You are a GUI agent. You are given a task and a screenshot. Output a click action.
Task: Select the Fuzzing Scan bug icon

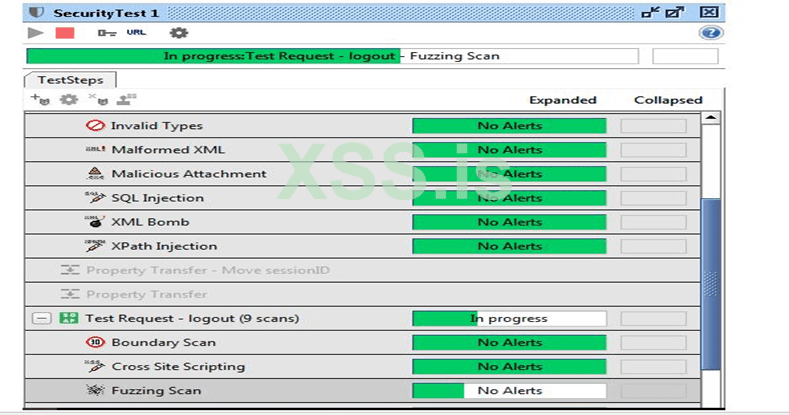click(95, 390)
